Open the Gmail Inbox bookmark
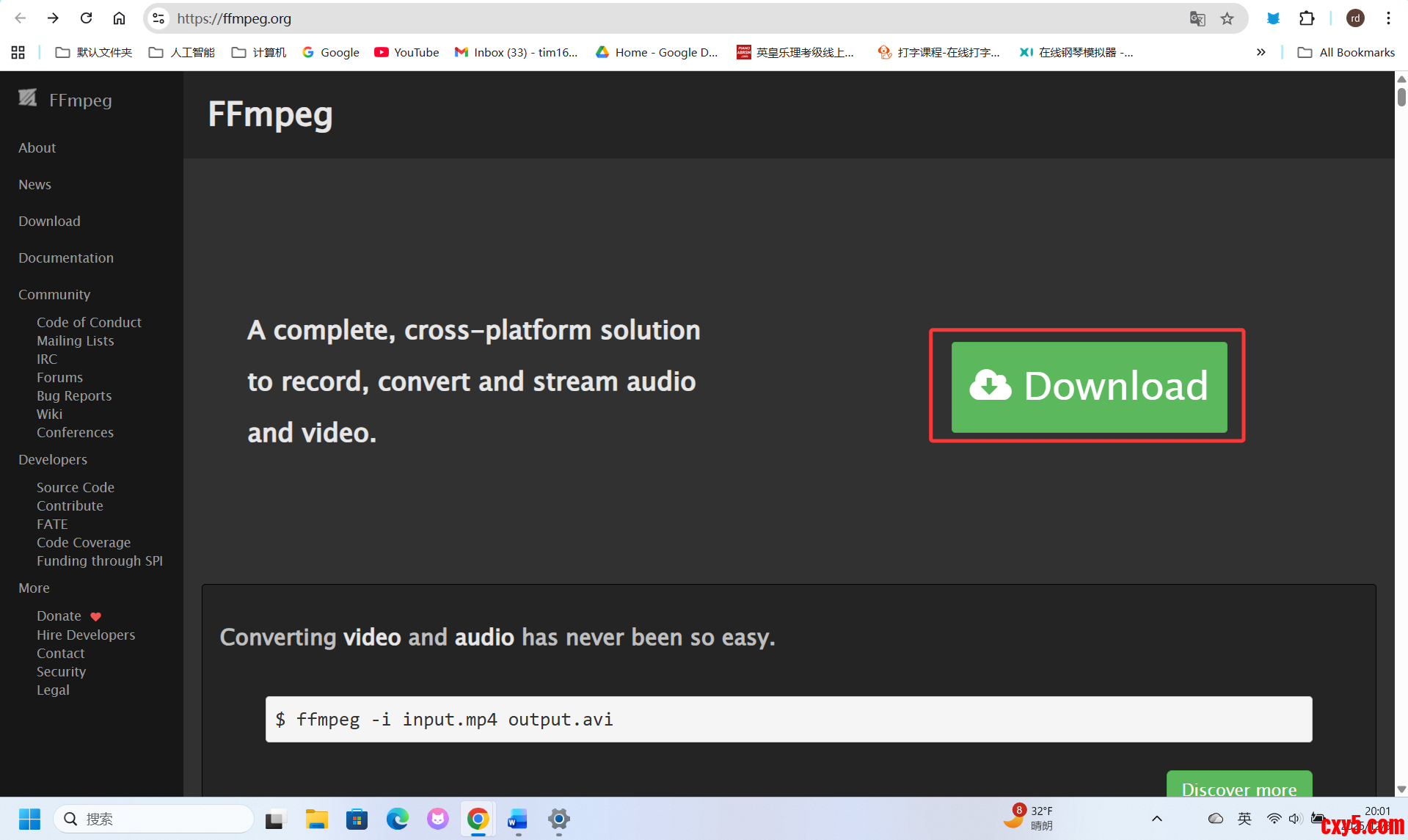The width and height of the screenshot is (1408, 840). 517,52
